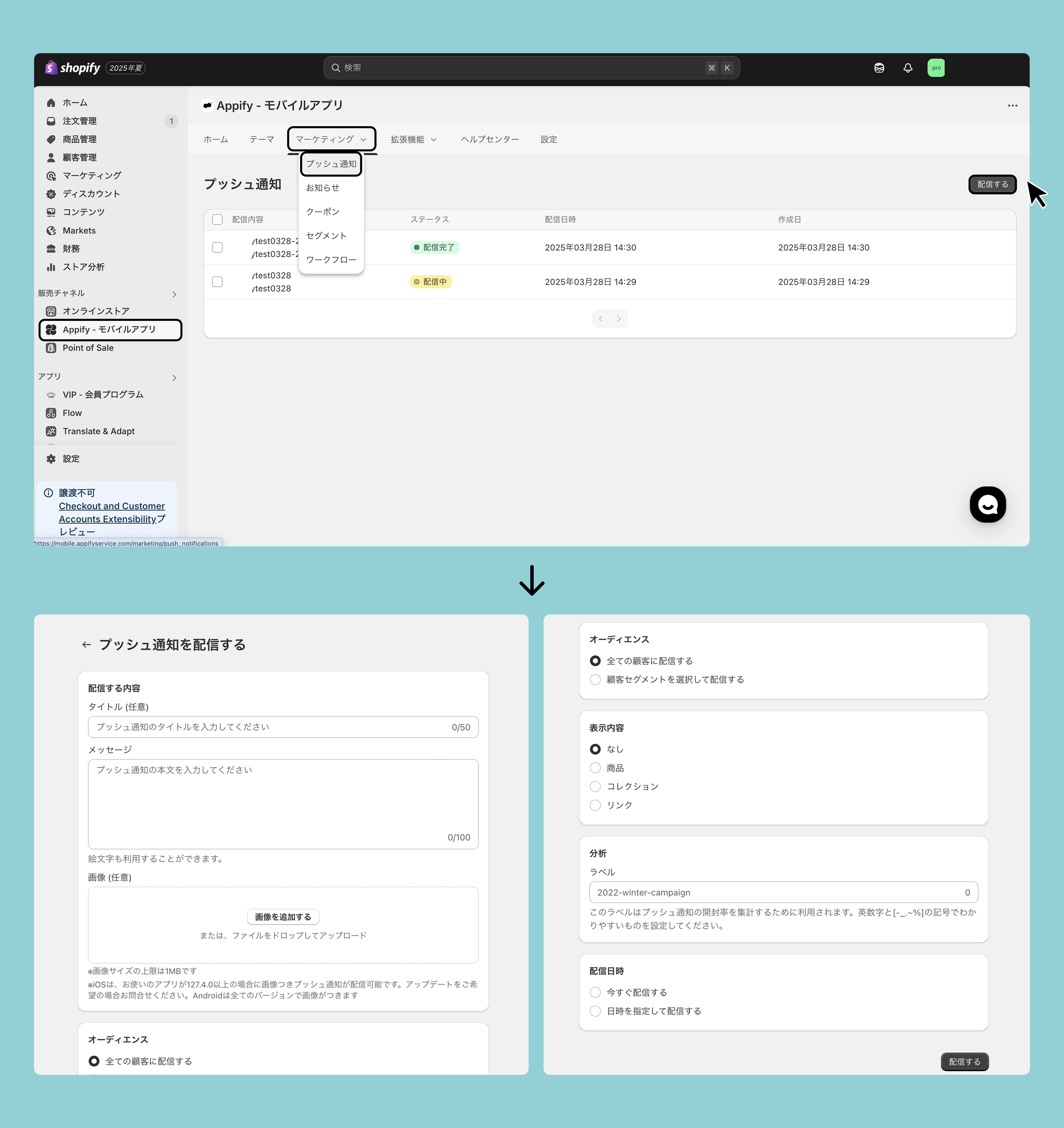
Task: Click the settings gear in sidebar
Action: point(51,459)
